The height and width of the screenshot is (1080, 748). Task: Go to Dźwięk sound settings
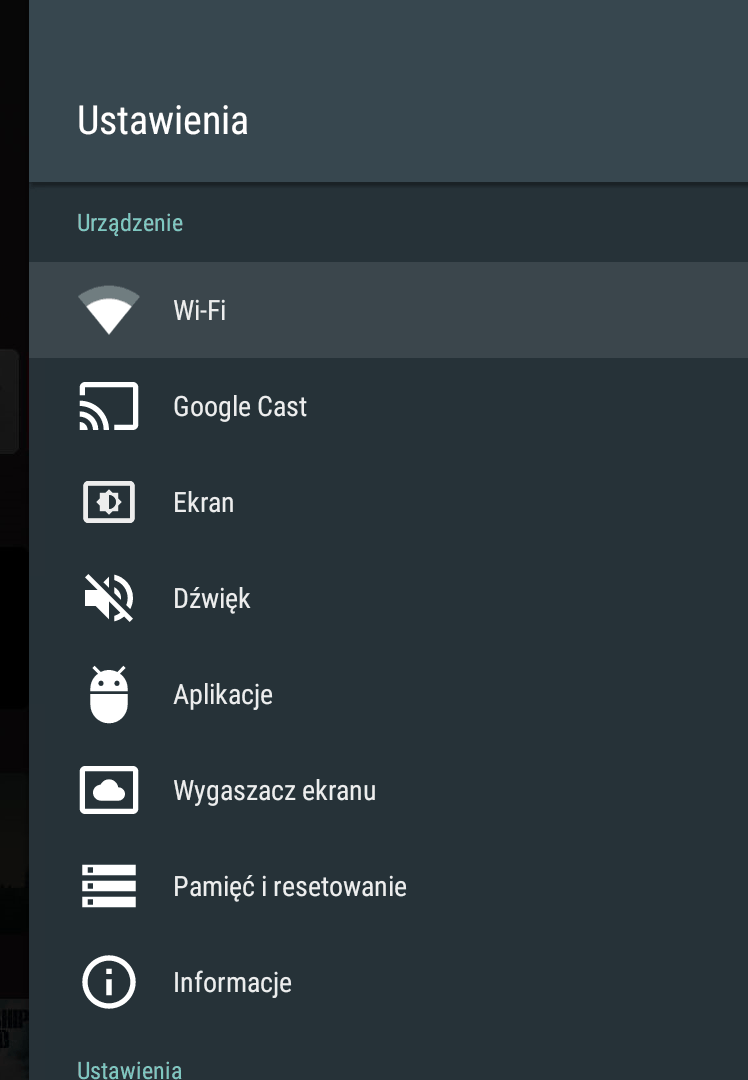(x=212, y=598)
